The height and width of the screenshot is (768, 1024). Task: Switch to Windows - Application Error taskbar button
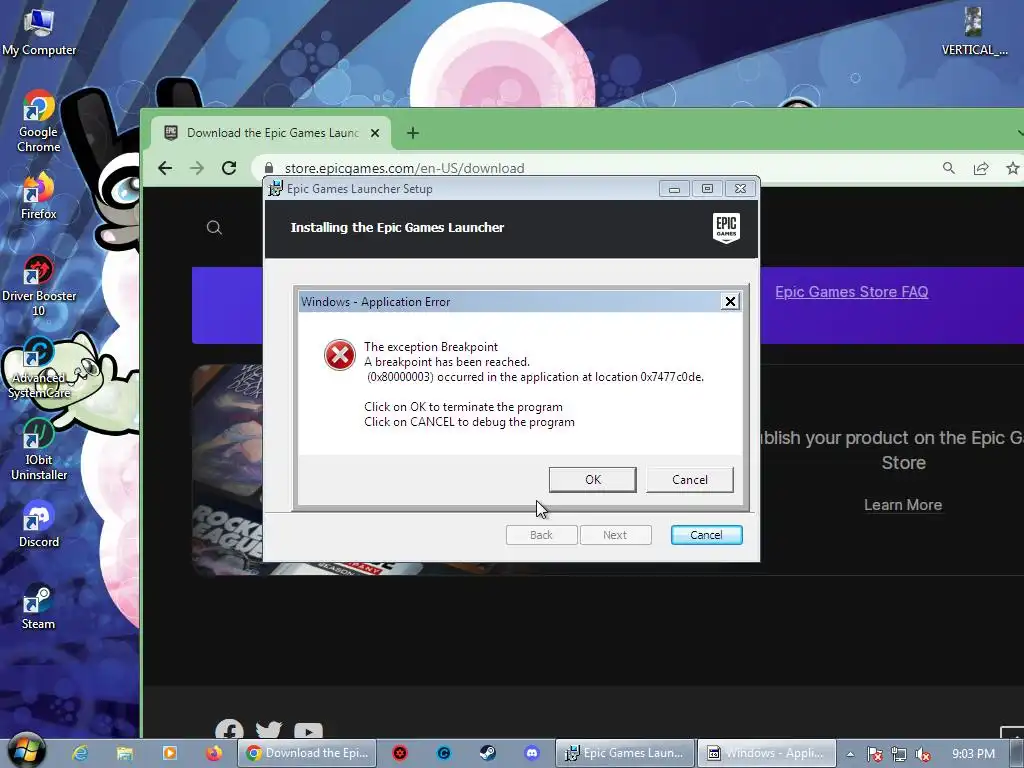(x=767, y=753)
